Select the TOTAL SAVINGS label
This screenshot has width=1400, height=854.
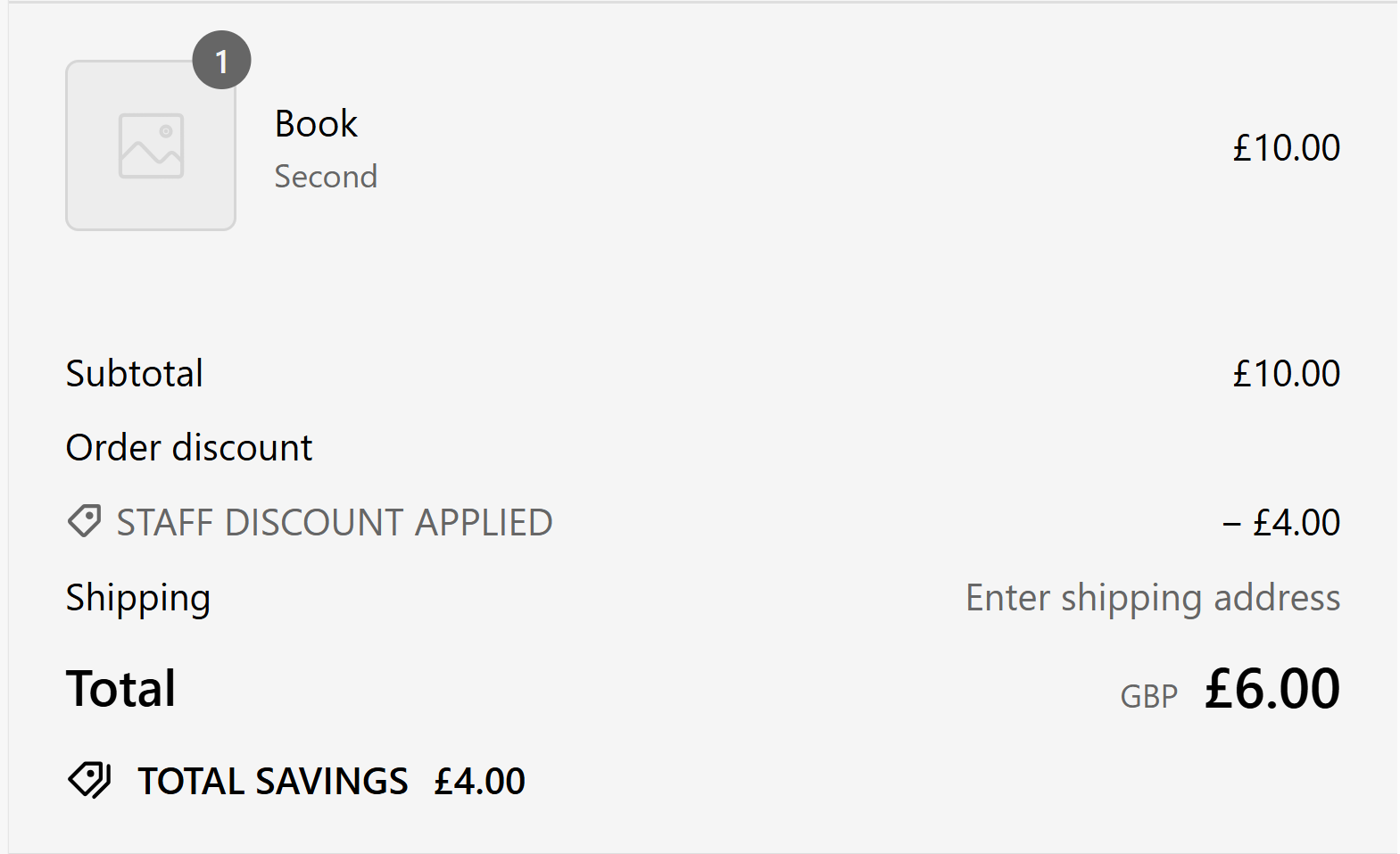271,780
